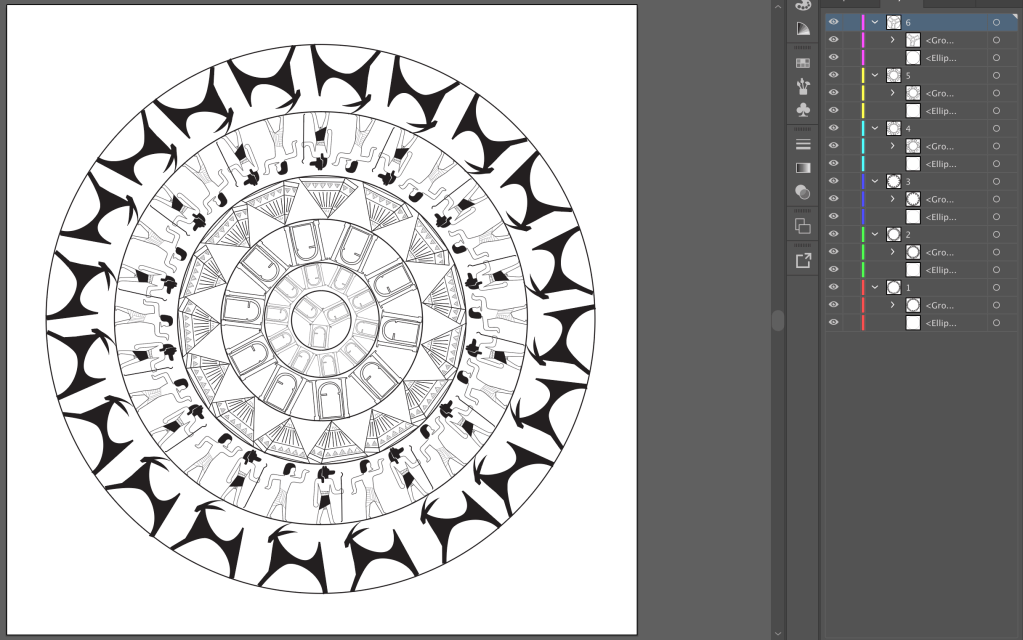Open the Stroke panel icon

click(803, 145)
